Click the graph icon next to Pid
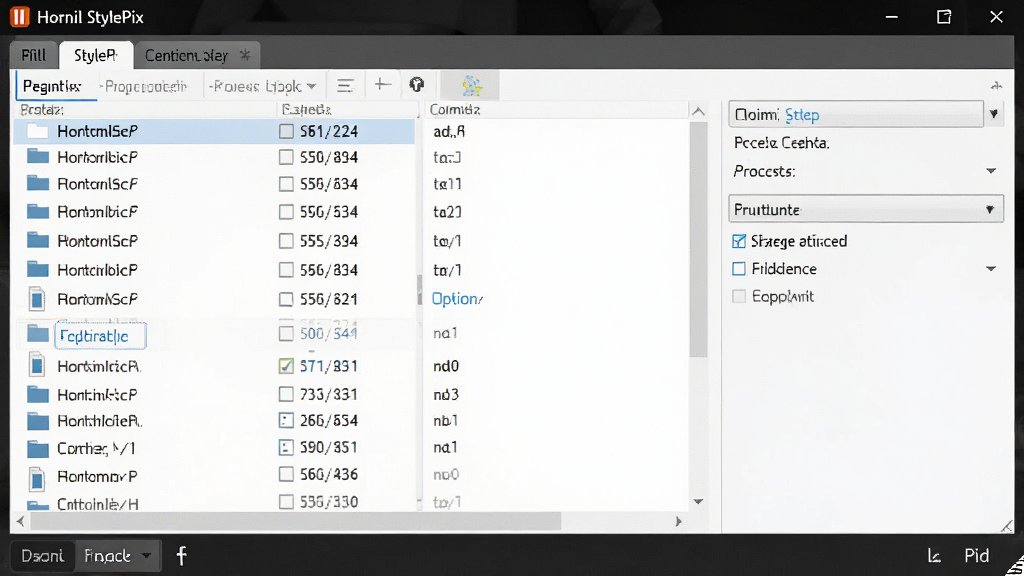 (x=935, y=556)
